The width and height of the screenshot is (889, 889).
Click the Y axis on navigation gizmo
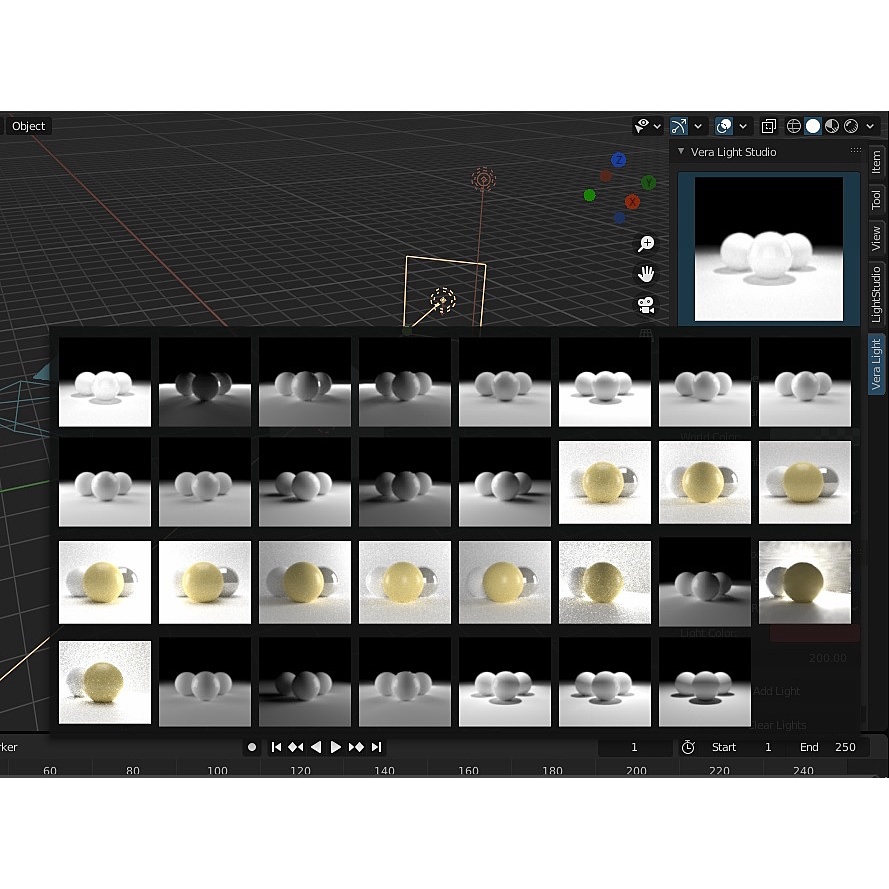pyautogui.click(x=648, y=183)
